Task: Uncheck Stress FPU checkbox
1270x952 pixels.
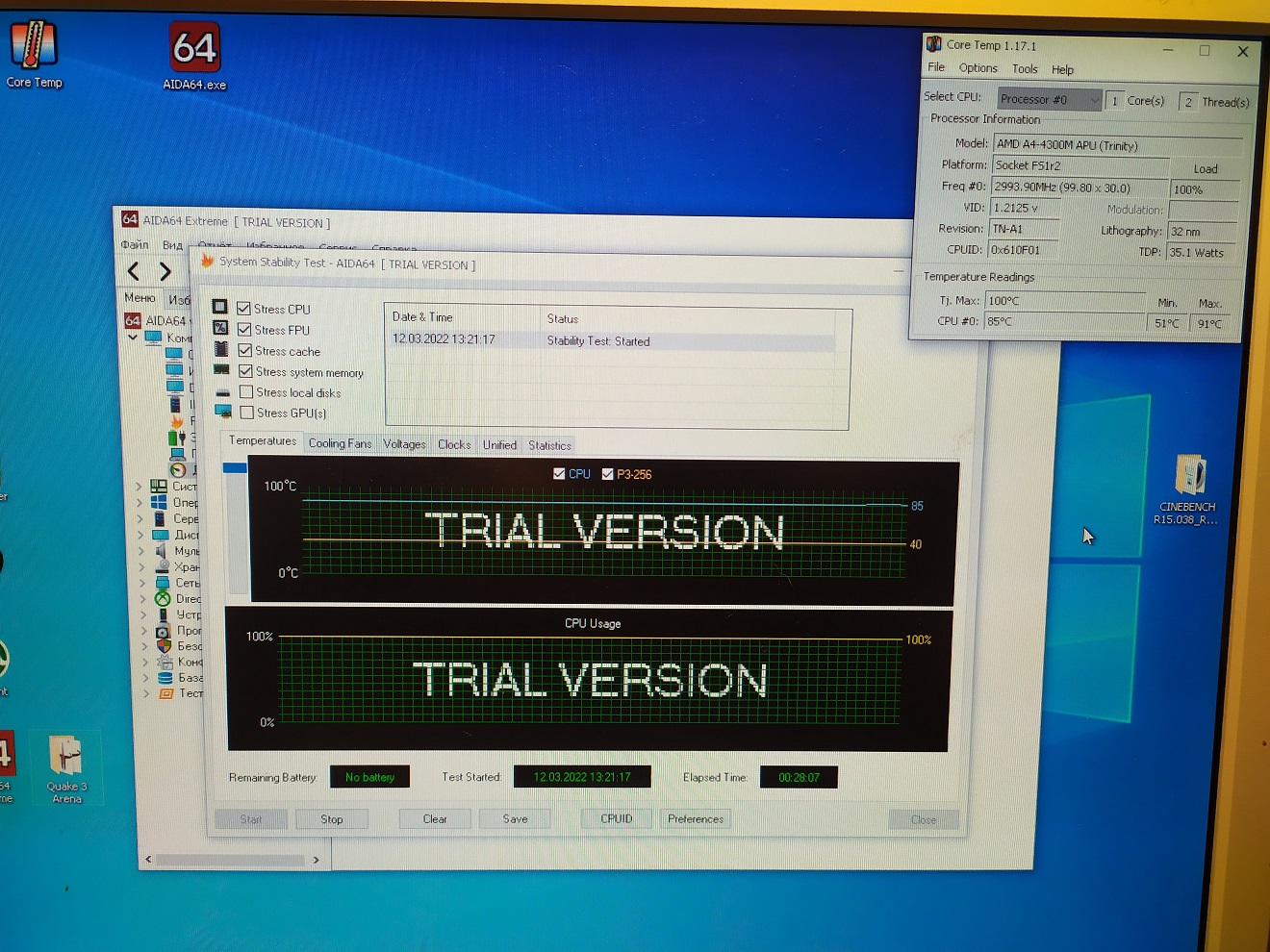Action: click(x=244, y=329)
